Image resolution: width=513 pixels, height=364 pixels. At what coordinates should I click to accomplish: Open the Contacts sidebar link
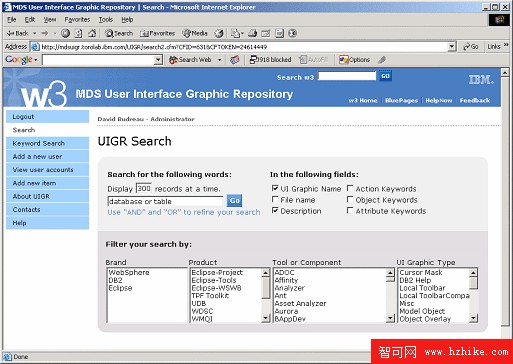click(47, 210)
